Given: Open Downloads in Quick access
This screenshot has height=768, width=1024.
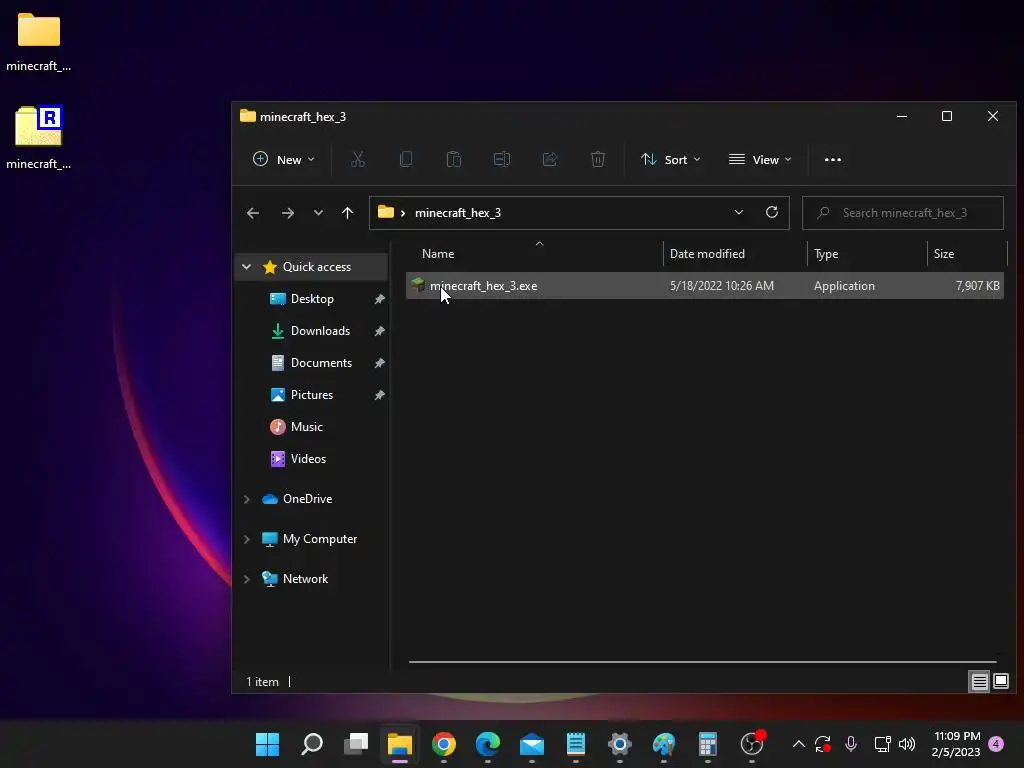Looking at the screenshot, I should pyautogui.click(x=320, y=331).
